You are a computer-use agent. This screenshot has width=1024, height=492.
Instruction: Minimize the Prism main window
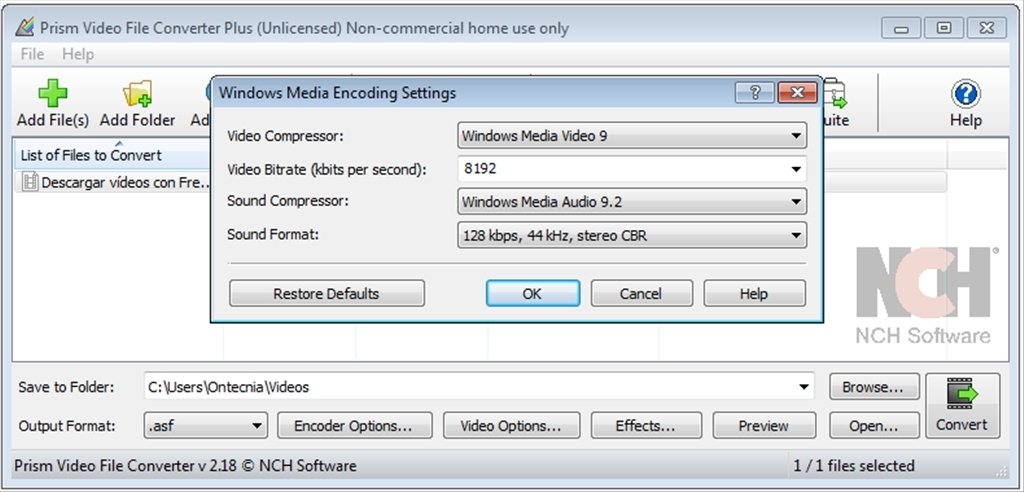902,28
